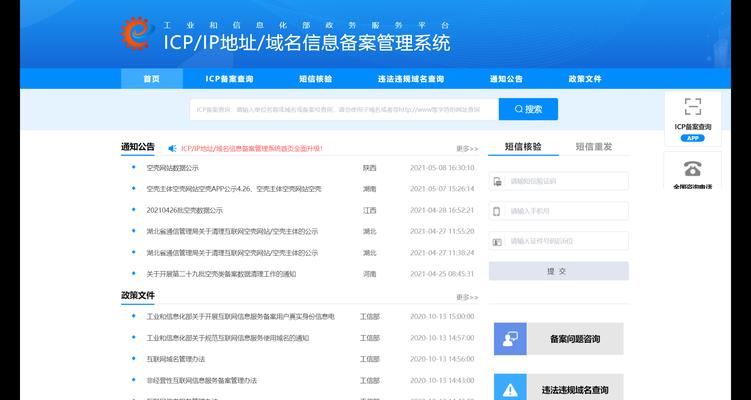Screen dimensions: 751x400
Task: Click the telephone consultation icon
Action: click(693, 169)
